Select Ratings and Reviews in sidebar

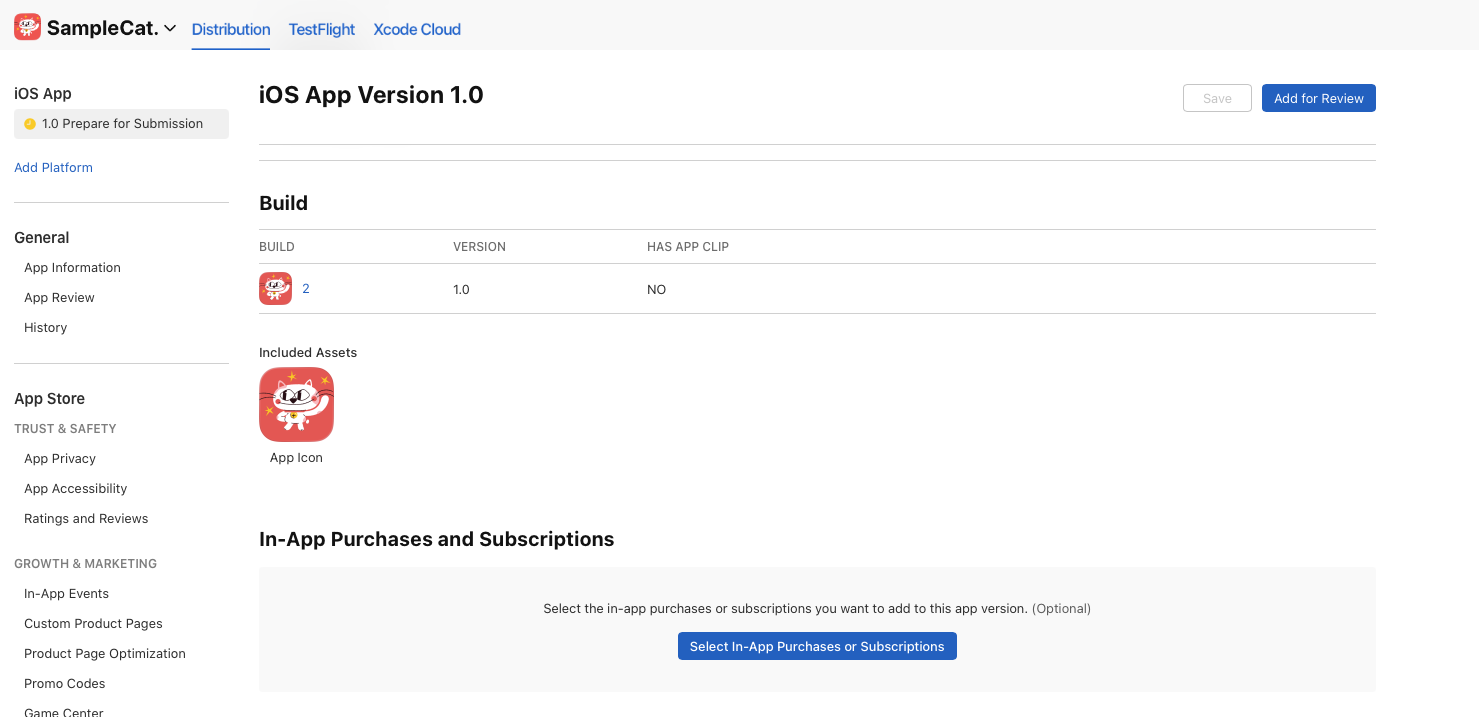point(86,518)
